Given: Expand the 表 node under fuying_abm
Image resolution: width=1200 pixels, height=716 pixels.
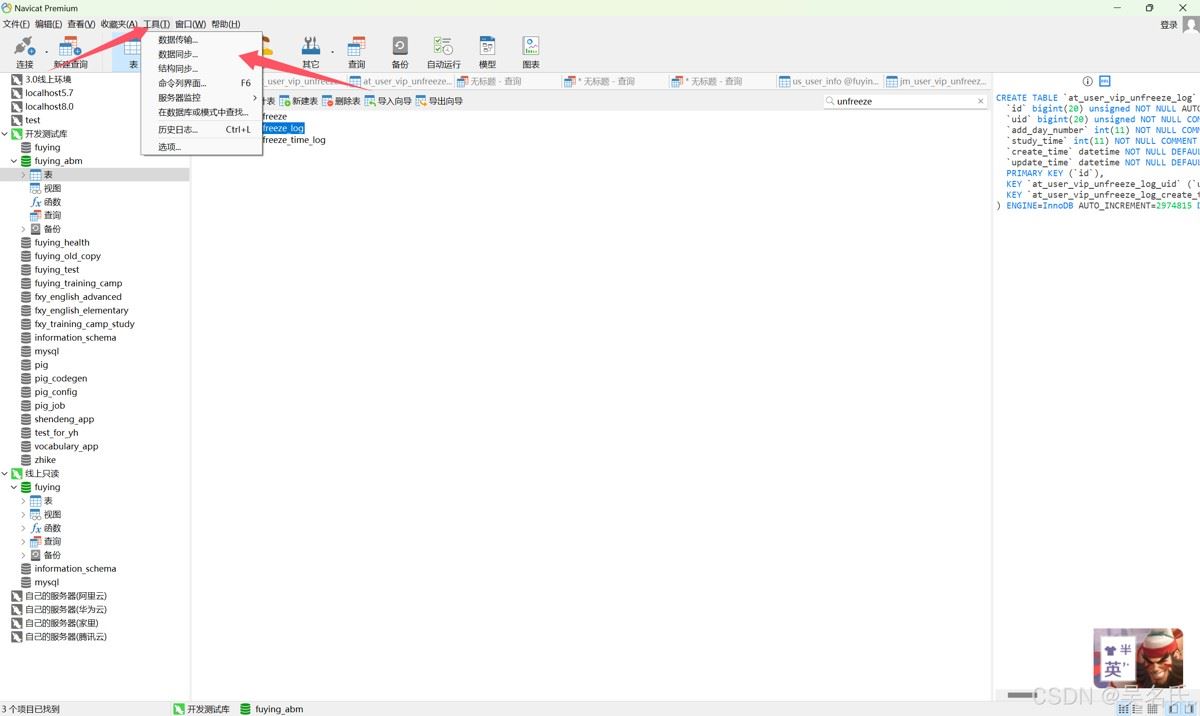Looking at the screenshot, I should (23, 175).
